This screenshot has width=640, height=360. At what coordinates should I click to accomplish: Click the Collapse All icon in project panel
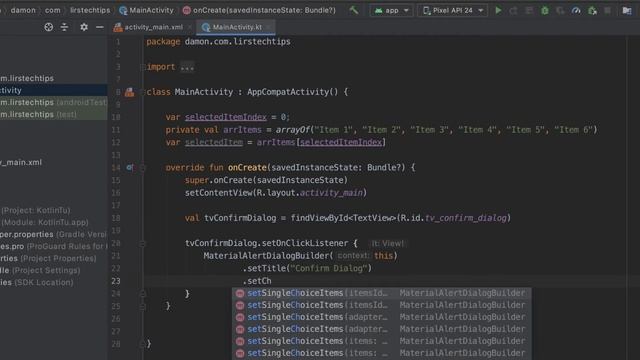pyautogui.click(x=64, y=27)
